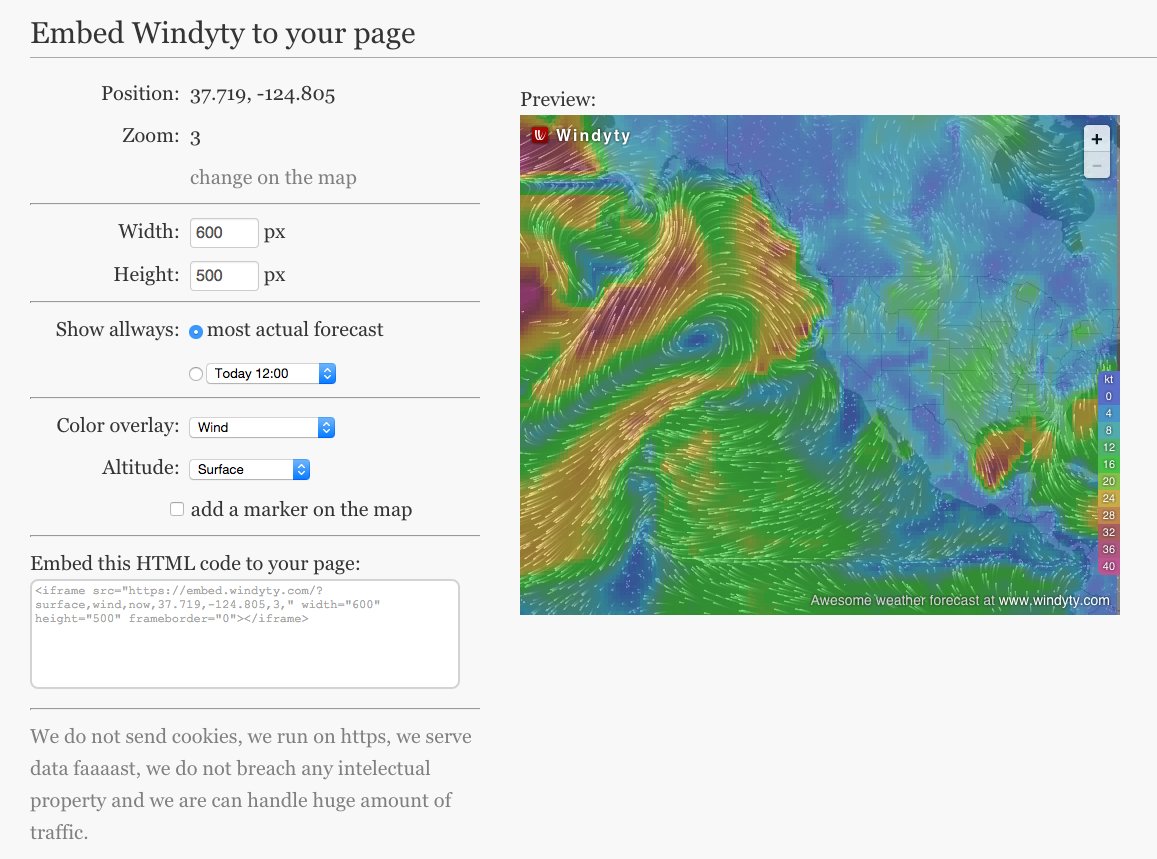Click the 'Color overlay:' label
Viewport: 1157px width, 859px height.
118,426
